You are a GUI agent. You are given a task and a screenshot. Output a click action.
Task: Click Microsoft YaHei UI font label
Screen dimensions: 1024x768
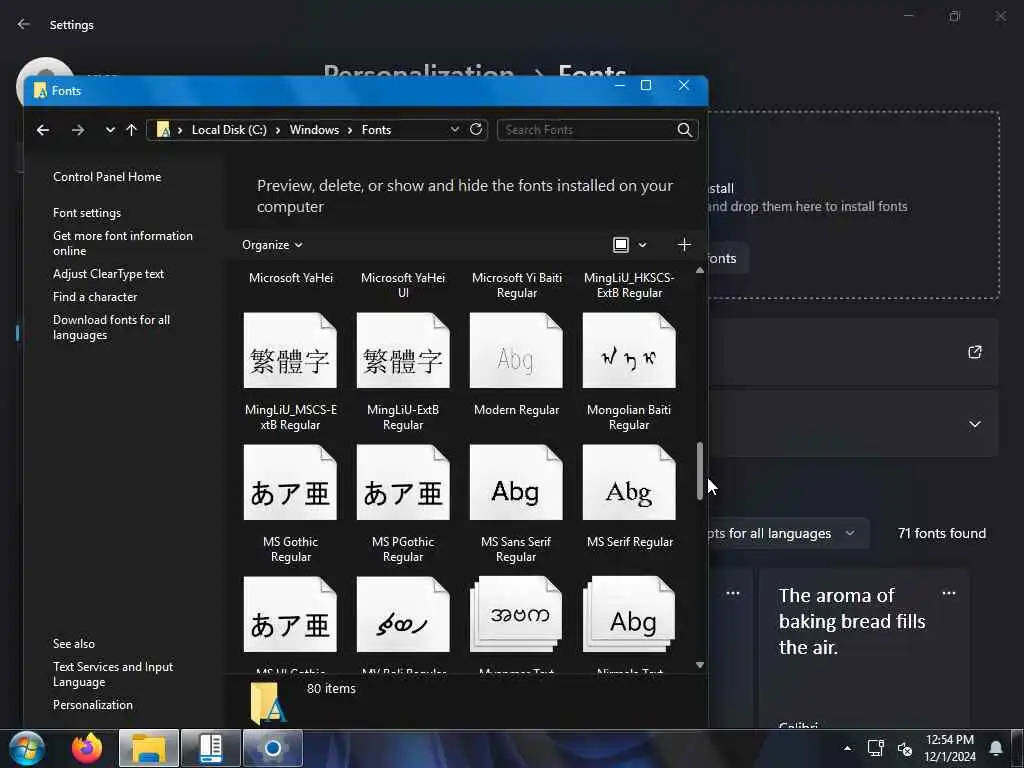click(403, 285)
